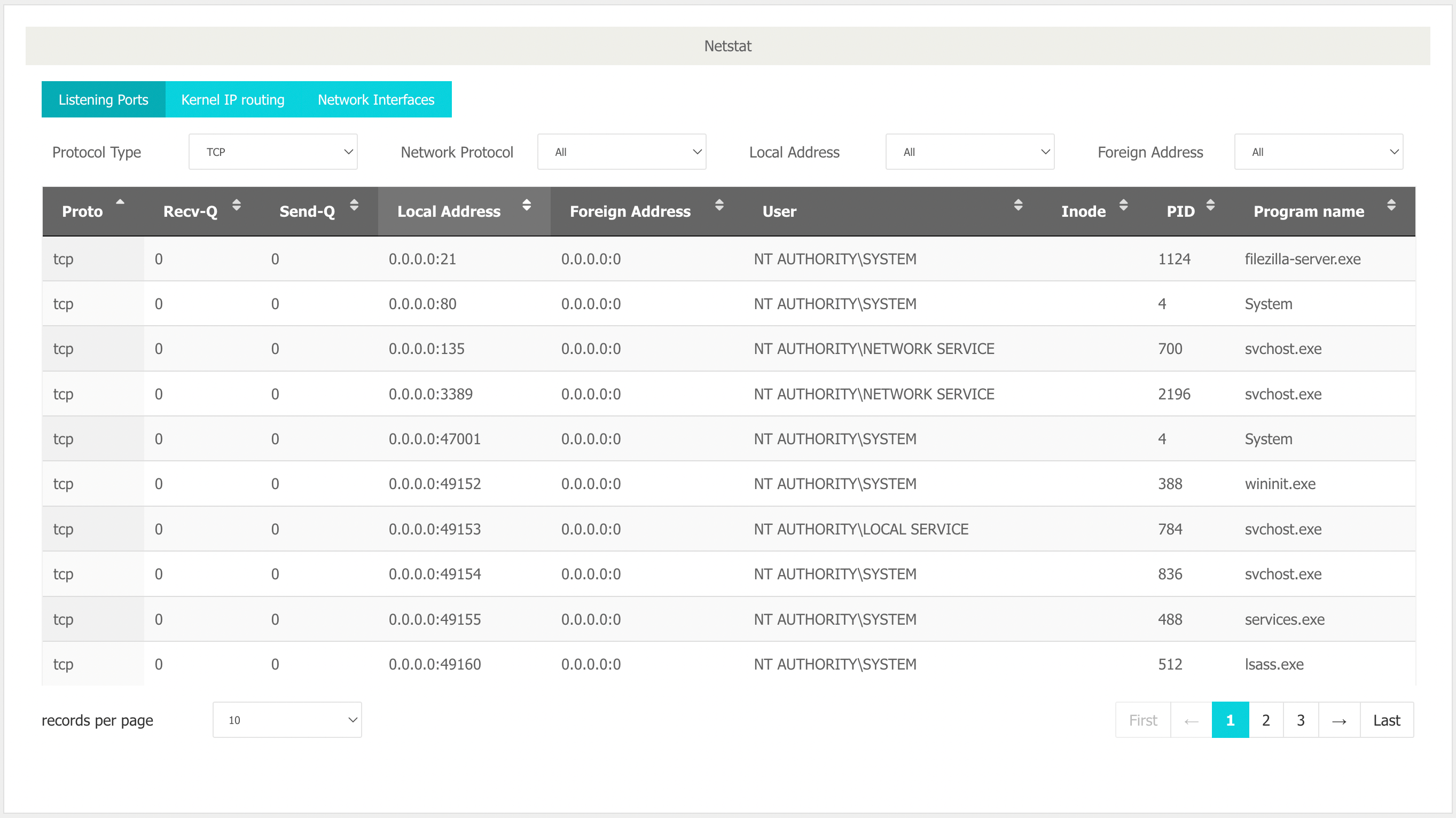This screenshot has height=818, width=1456.
Task: Click local address 0.0.0.0:49153
Action: tap(435, 529)
